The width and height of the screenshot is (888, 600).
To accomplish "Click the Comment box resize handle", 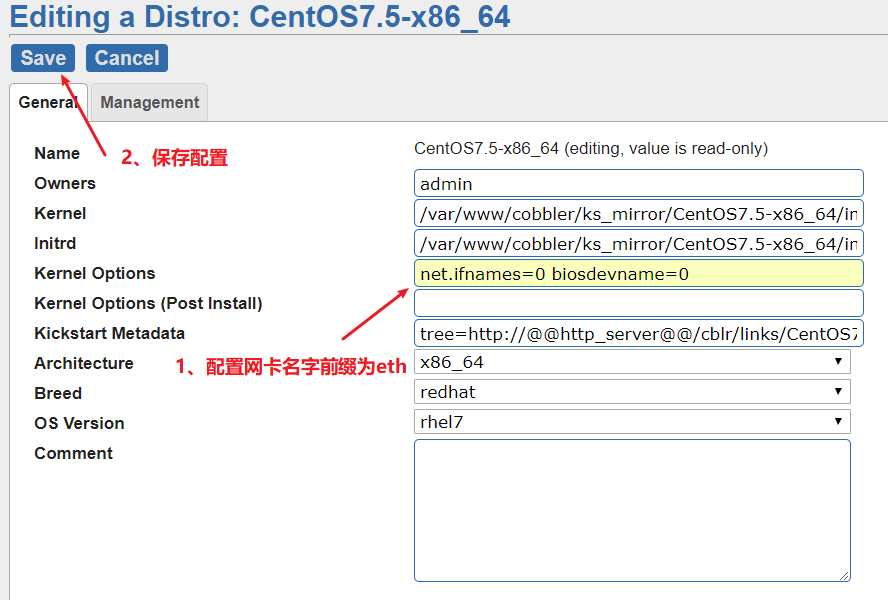I will click(844, 576).
